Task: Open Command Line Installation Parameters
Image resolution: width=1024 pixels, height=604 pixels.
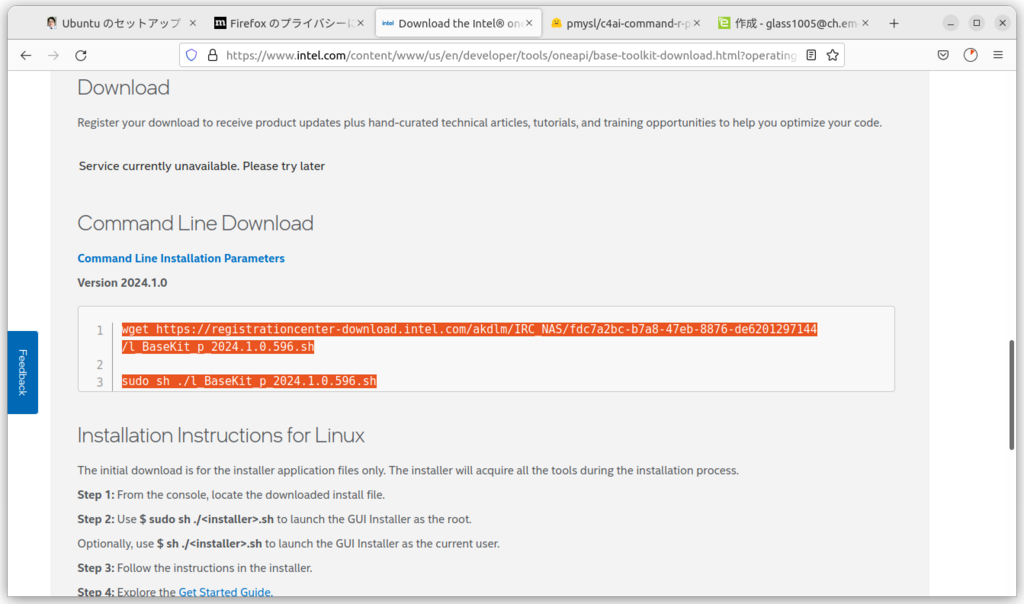Action: (181, 258)
